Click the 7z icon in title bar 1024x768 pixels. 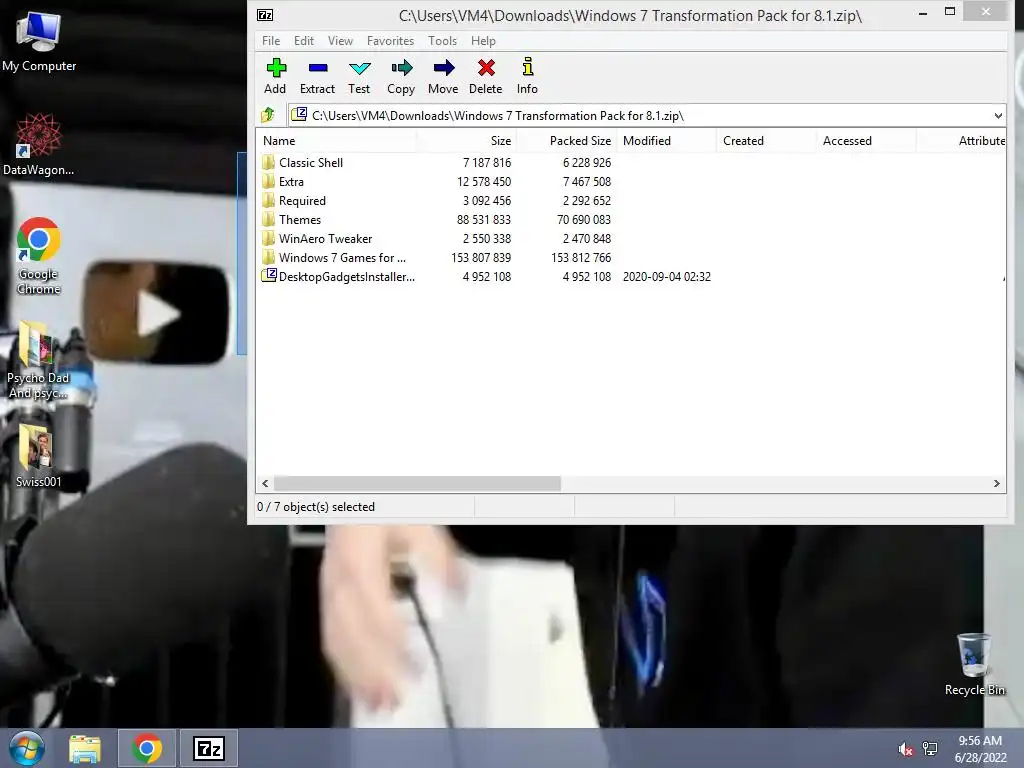265,15
